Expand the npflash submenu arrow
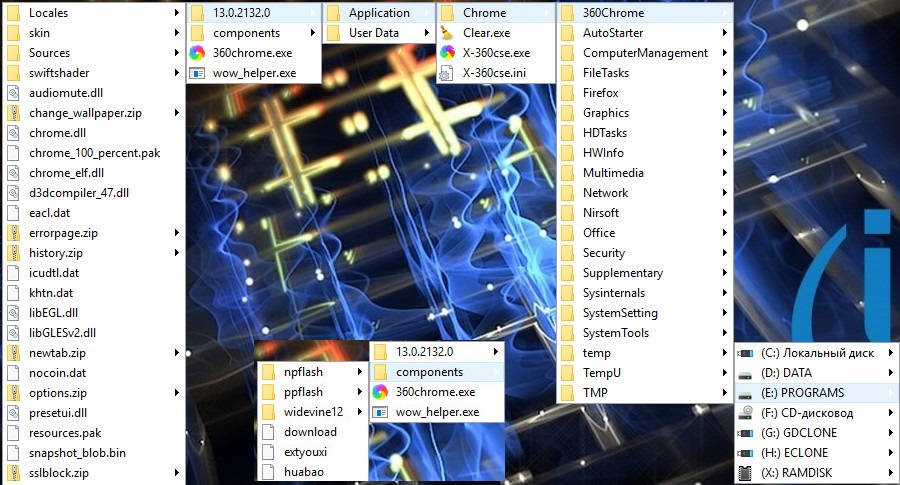900x485 pixels. pyautogui.click(x=359, y=372)
